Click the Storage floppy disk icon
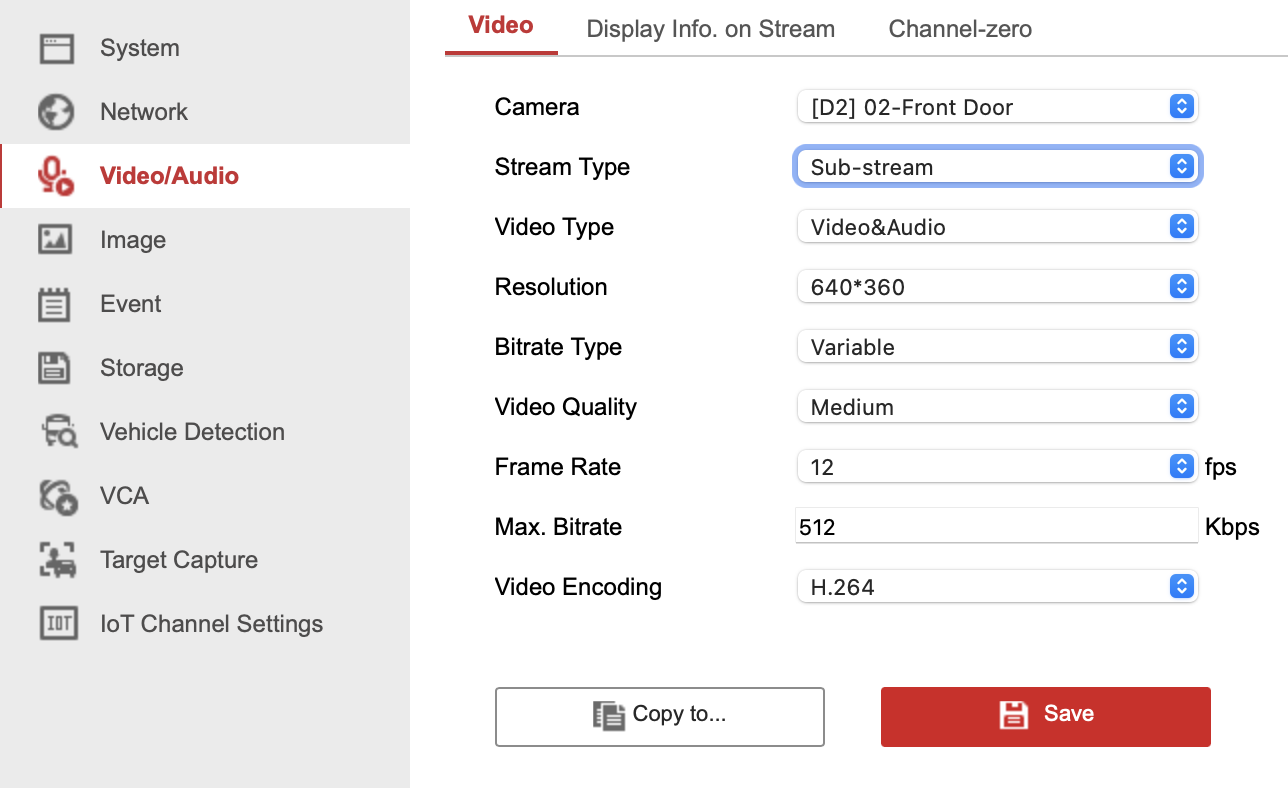This screenshot has height=788, width=1288. [x=56, y=368]
